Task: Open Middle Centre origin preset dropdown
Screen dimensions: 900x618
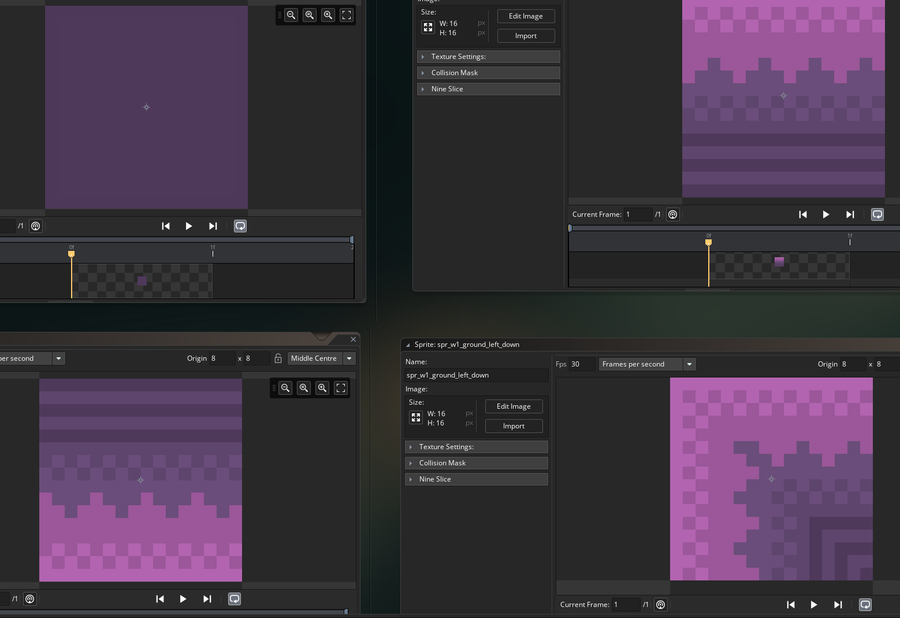Action: (x=350, y=358)
